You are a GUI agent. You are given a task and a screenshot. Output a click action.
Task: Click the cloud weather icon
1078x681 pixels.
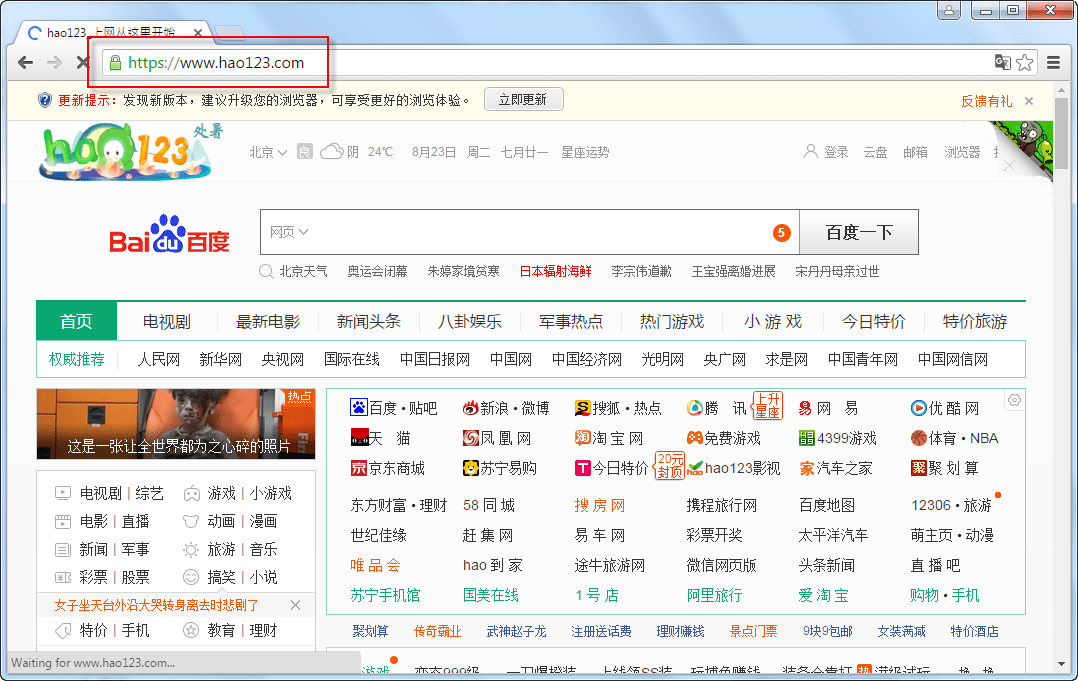point(331,151)
